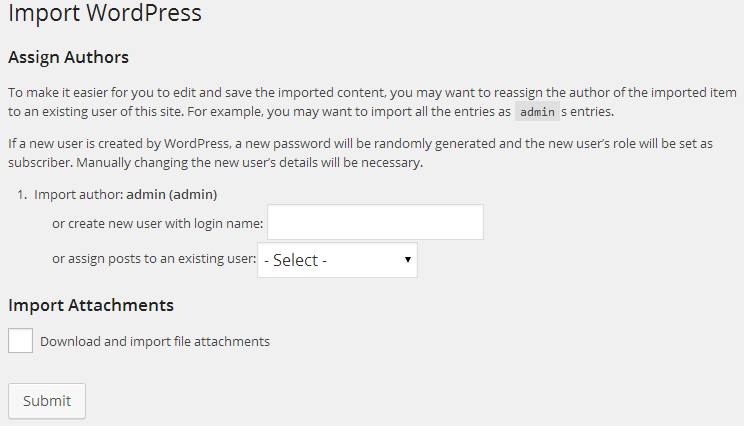Viewport: 744px width, 426px height.
Task: Focus the new user login name field
Action: click(x=375, y=223)
